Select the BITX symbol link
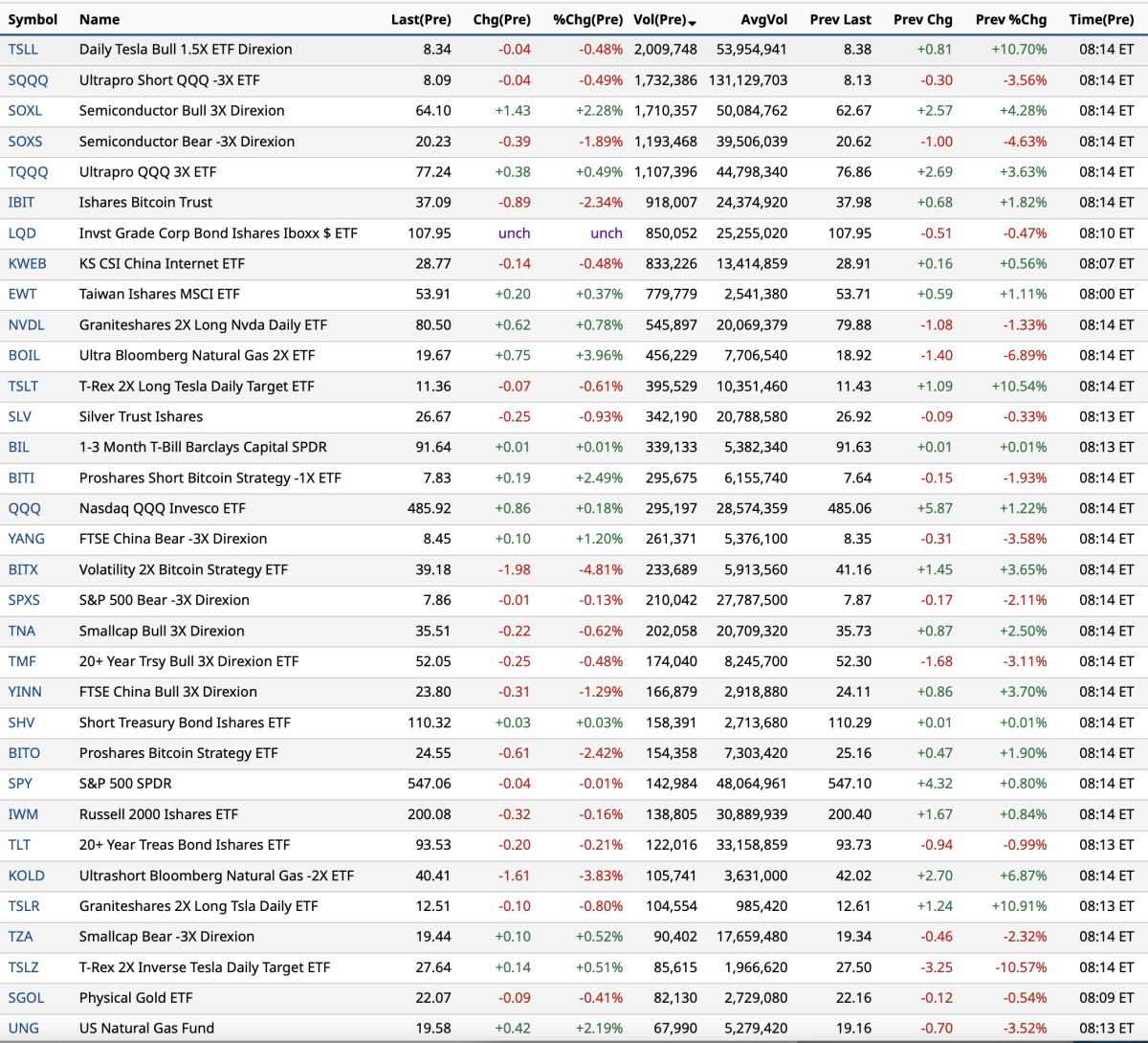Viewport: 1148px width, 1043px height. point(23,570)
